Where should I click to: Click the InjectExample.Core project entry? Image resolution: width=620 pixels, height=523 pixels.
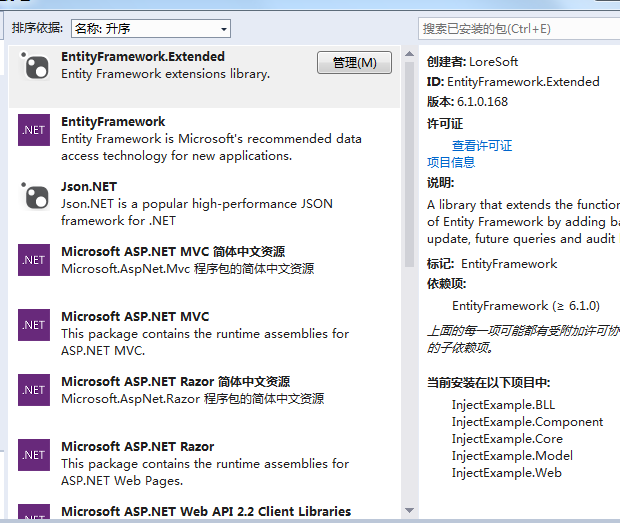(x=507, y=438)
